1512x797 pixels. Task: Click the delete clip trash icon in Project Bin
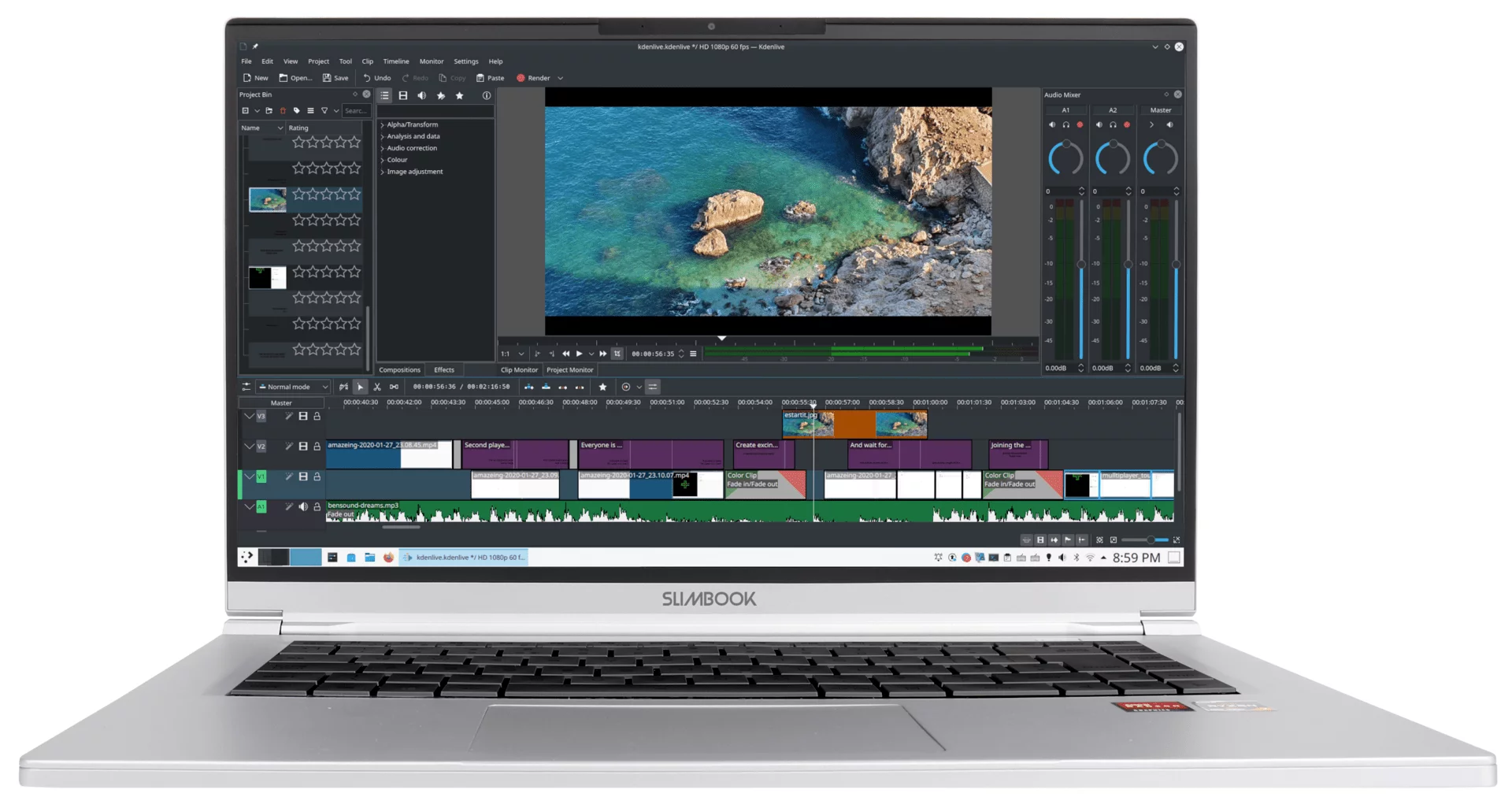point(283,111)
